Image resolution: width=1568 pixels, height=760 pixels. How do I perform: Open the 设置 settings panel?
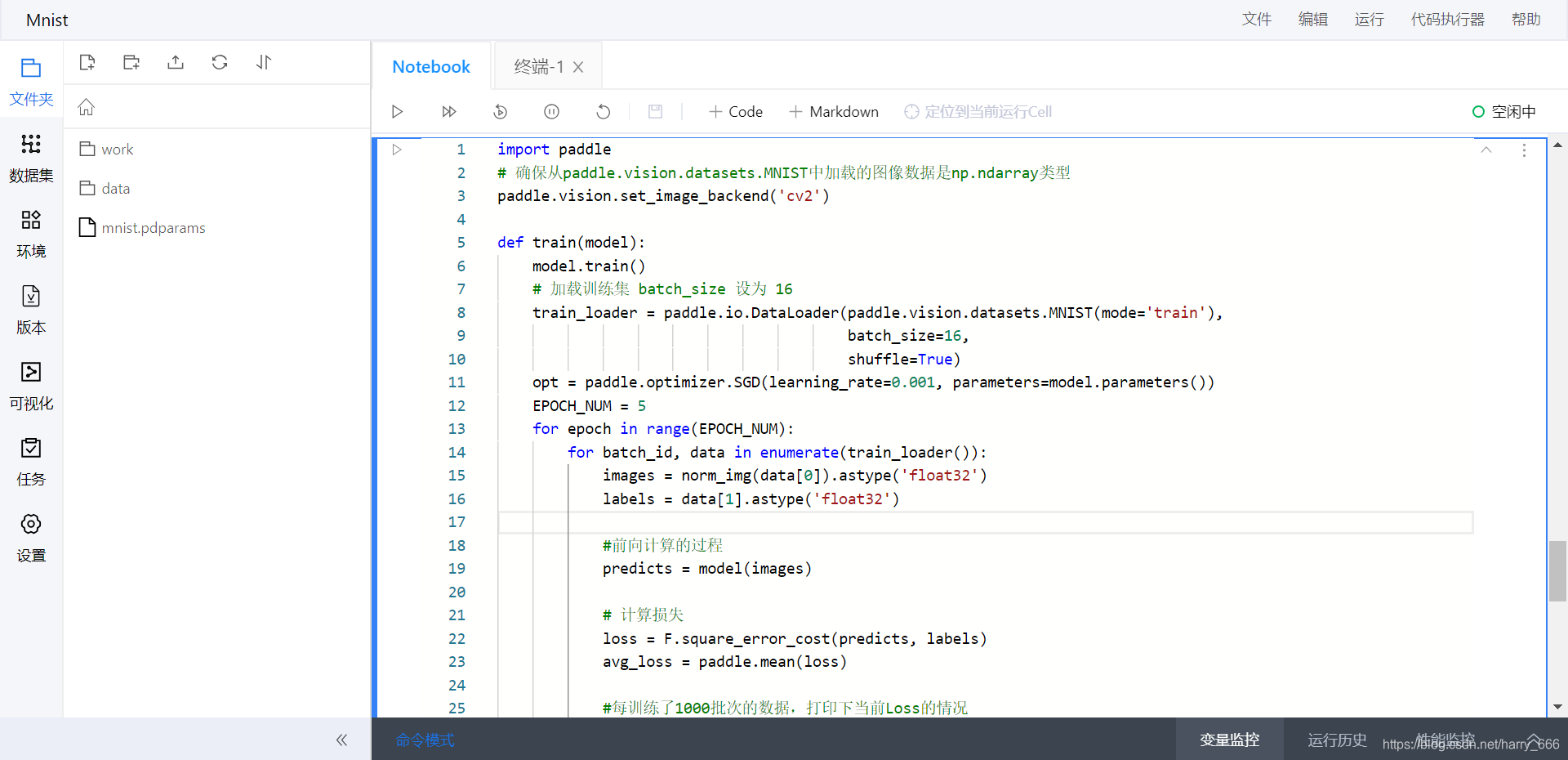pyautogui.click(x=31, y=539)
